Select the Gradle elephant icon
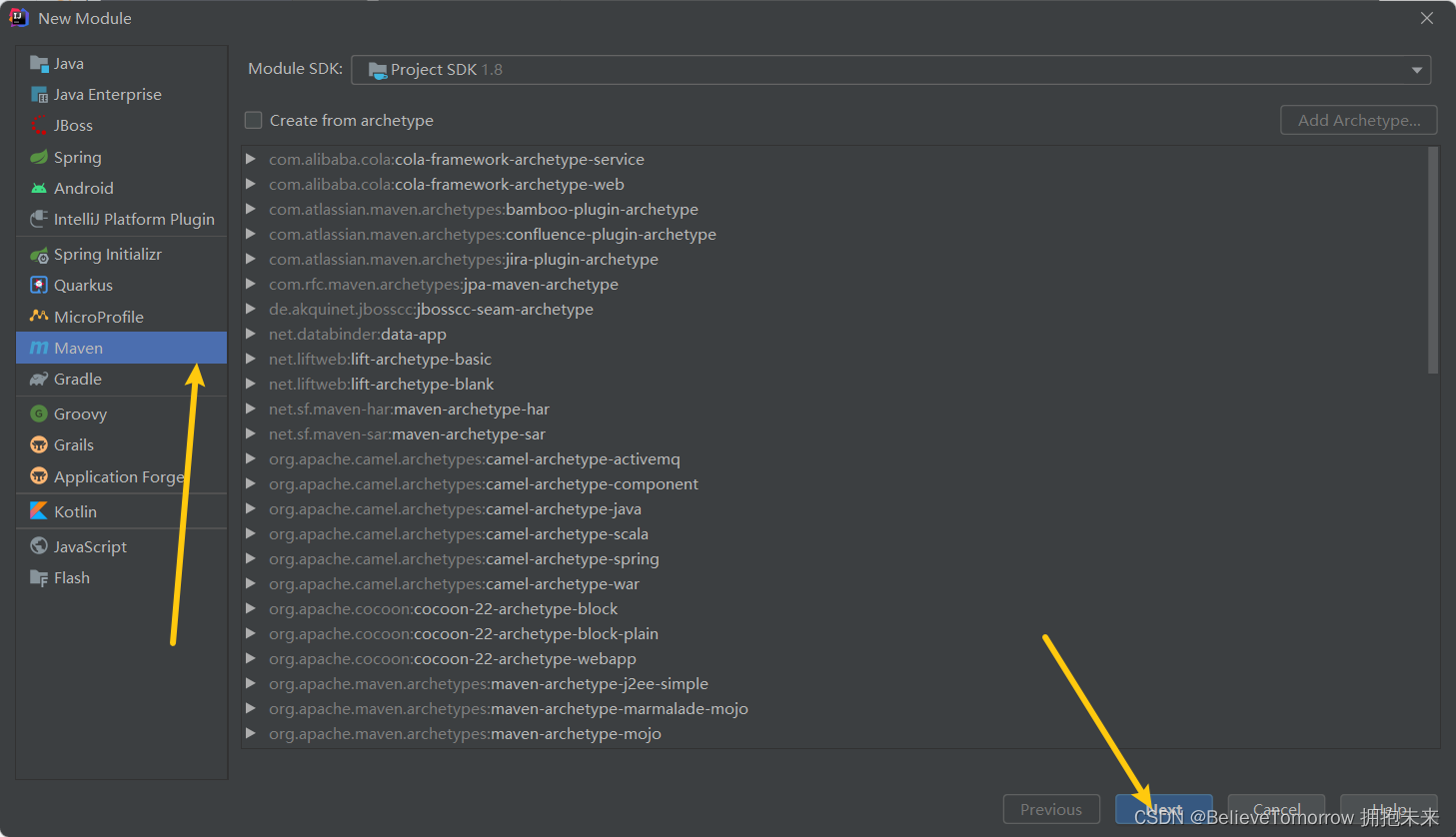The height and width of the screenshot is (837, 1456). tap(39, 380)
